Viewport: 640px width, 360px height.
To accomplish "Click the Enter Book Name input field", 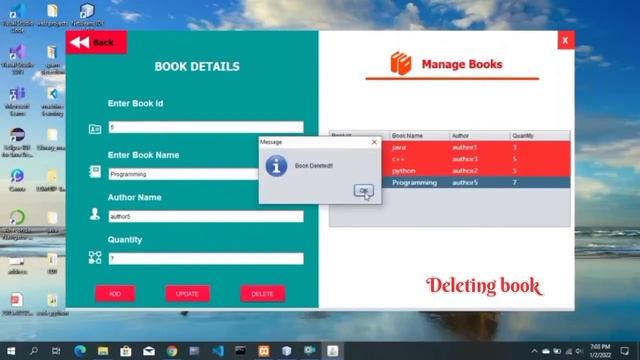I will click(x=184, y=174).
